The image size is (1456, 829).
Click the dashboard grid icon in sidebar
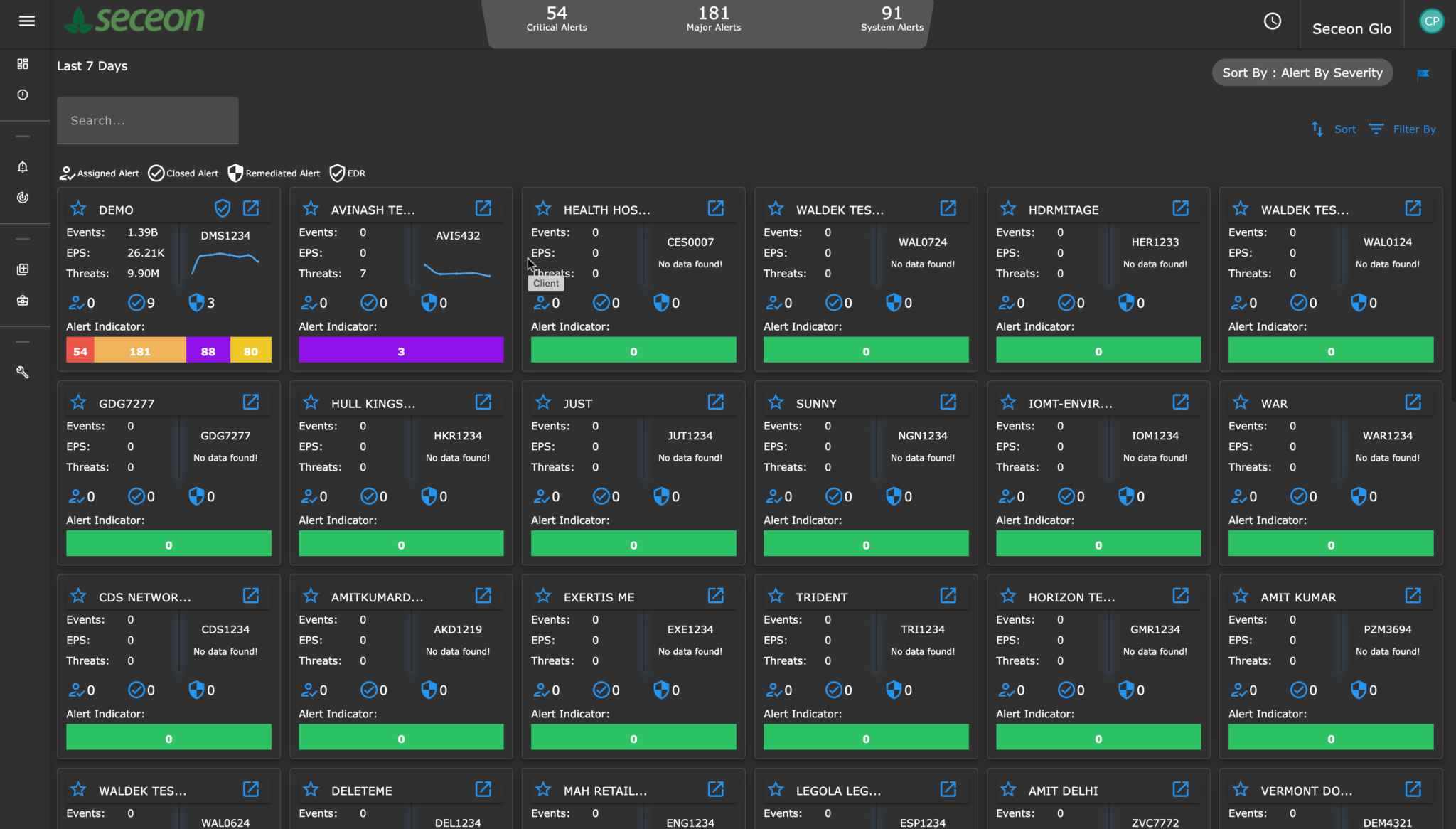tap(23, 64)
